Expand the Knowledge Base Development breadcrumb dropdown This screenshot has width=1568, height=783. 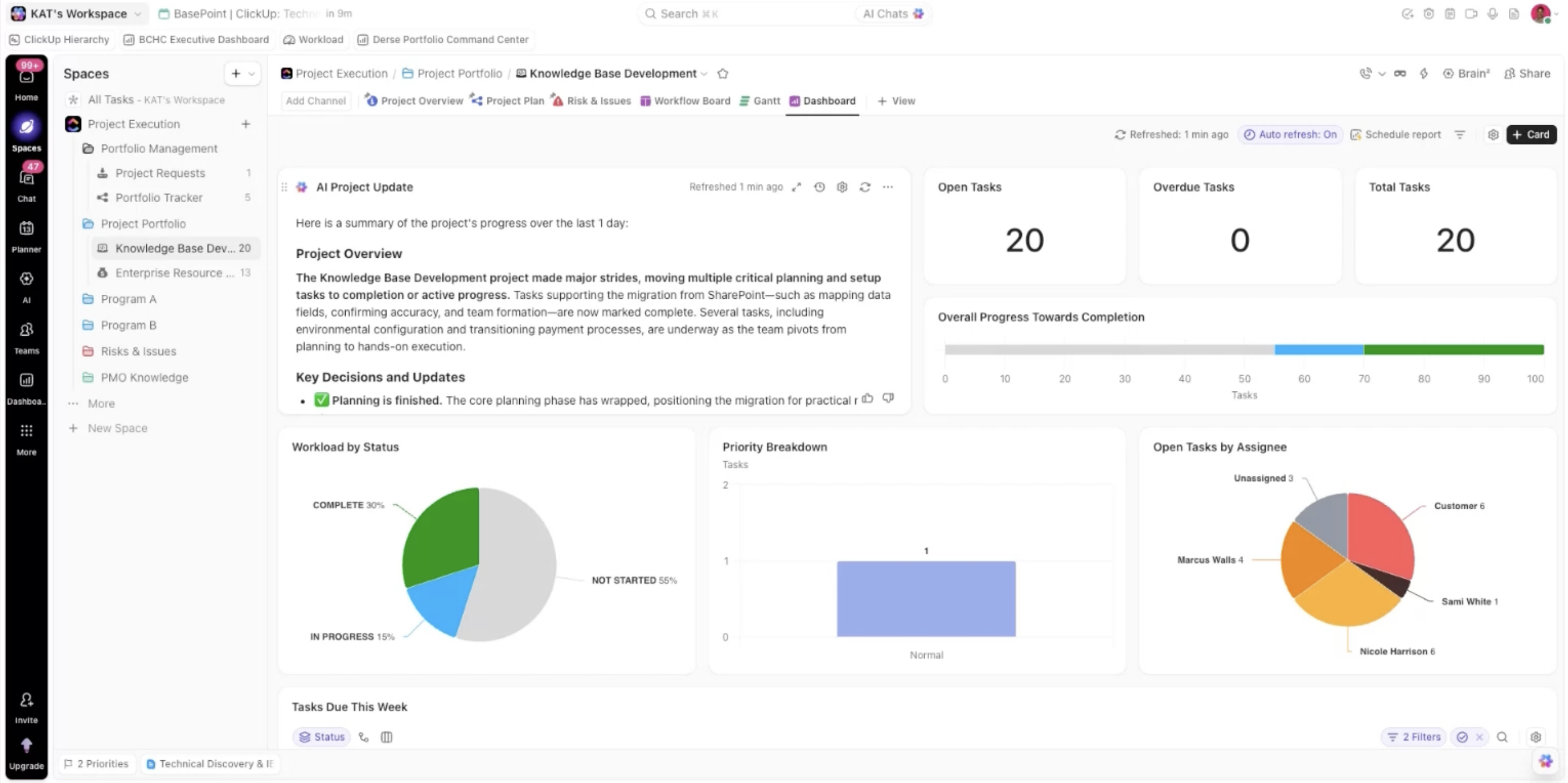click(x=704, y=74)
